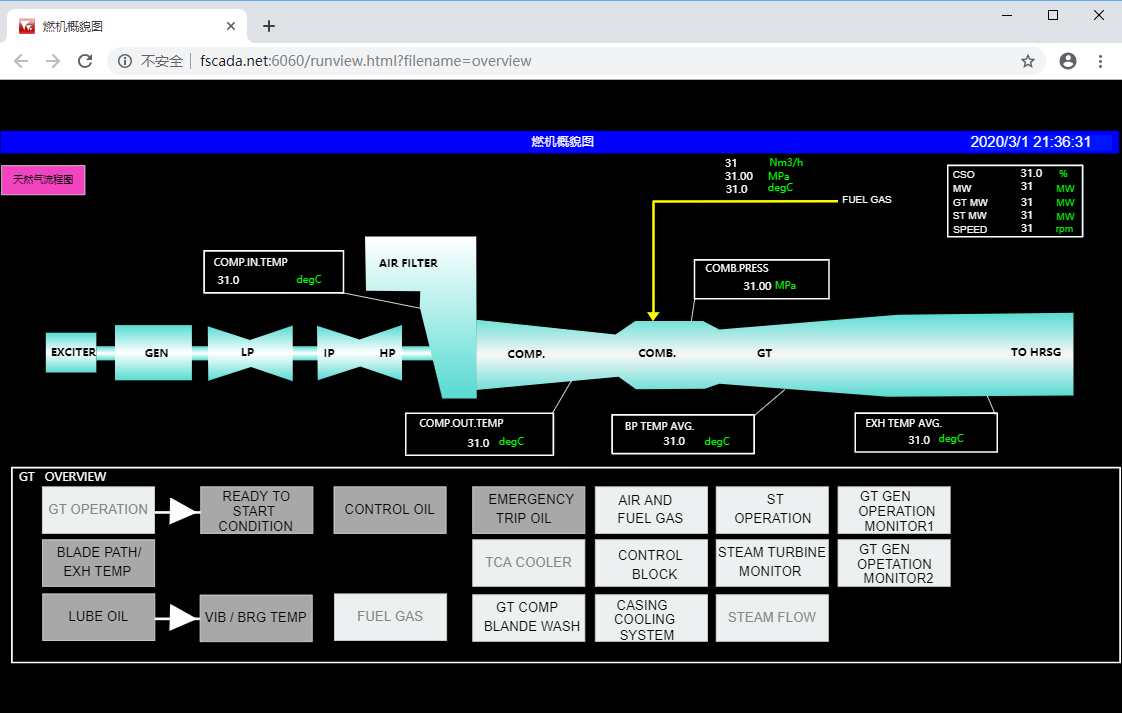Open the ST OPERATION screen
The height and width of the screenshot is (713, 1122).
click(772, 510)
